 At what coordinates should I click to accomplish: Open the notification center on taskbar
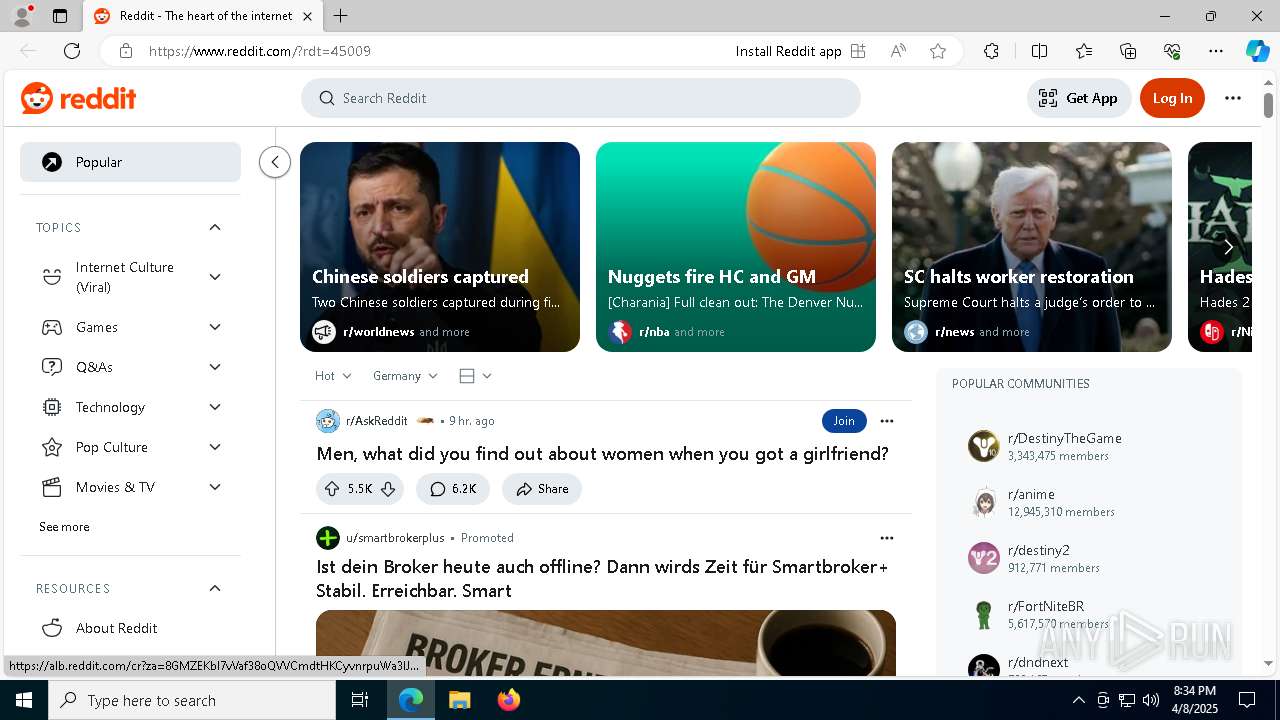pos(1247,700)
